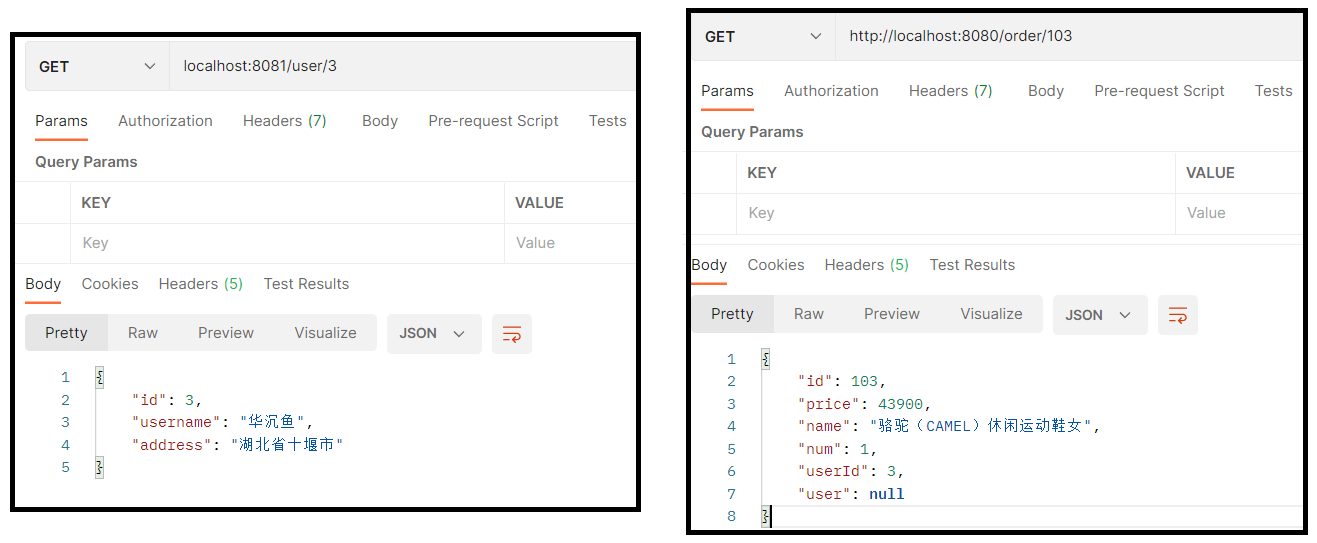Switch to Preview view in right window
Screen dimensions: 1317x543
(892, 314)
